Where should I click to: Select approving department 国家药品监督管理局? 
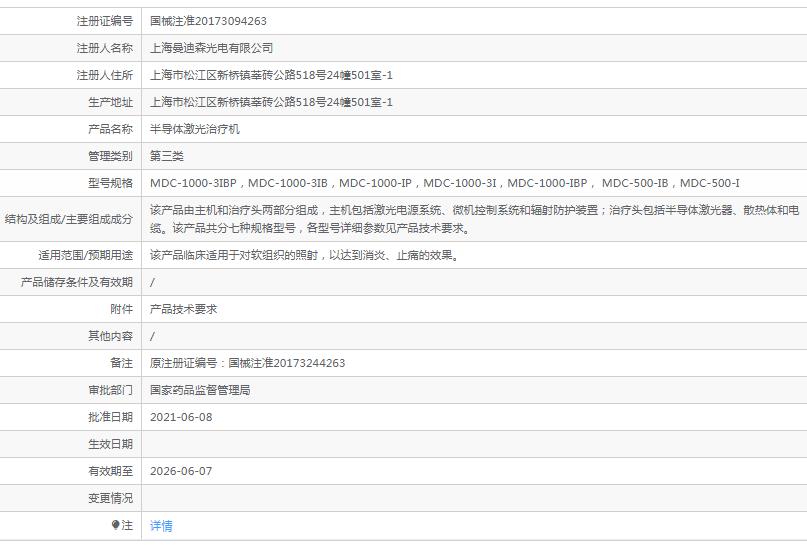pos(200,390)
